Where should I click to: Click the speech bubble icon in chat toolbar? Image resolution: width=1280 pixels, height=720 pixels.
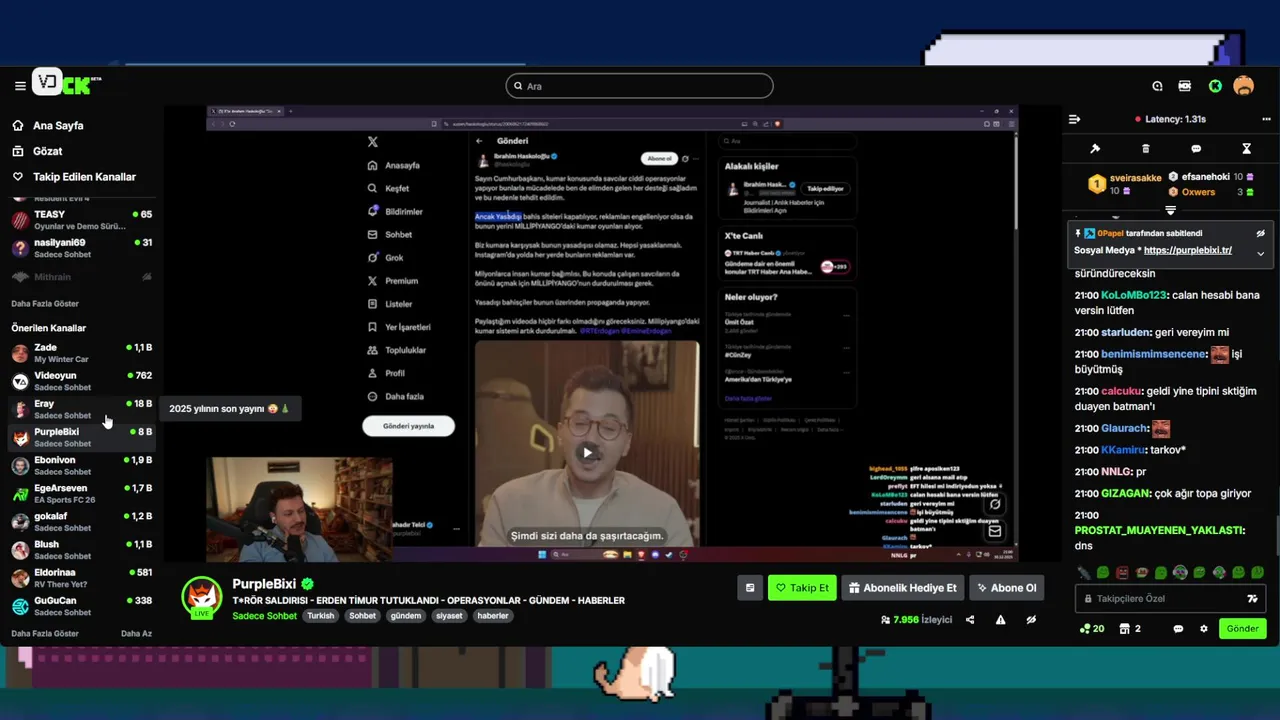(1196, 149)
